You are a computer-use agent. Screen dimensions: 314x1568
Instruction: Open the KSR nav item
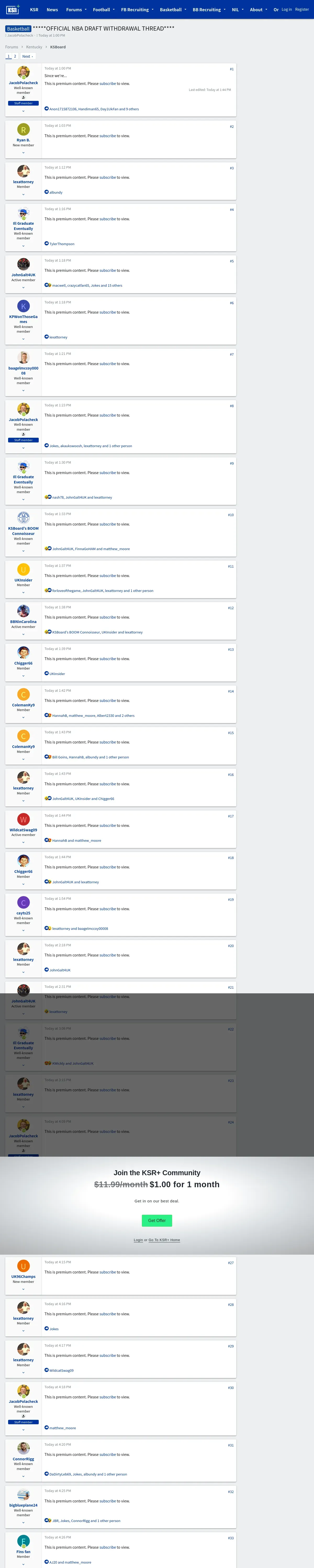[34, 10]
